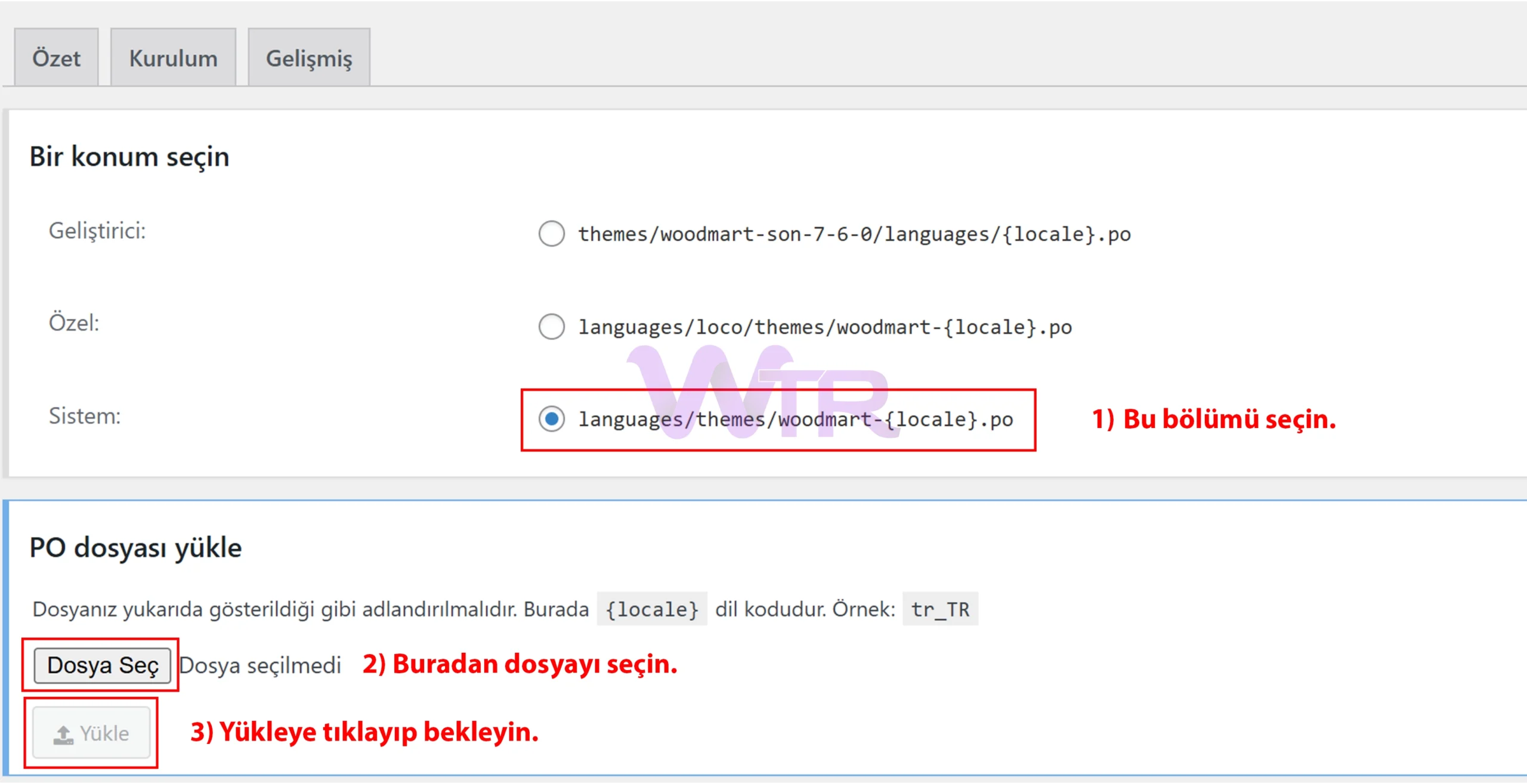Click the languages/themes/woodmart-{locale}.po path label

pyautogui.click(x=795, y=419)
